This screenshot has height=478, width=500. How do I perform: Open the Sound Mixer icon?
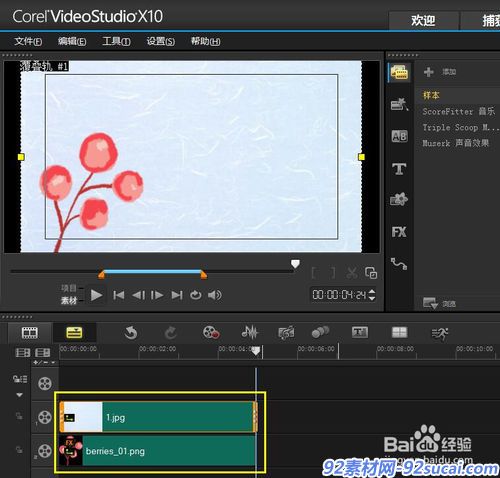click(250, 332)
